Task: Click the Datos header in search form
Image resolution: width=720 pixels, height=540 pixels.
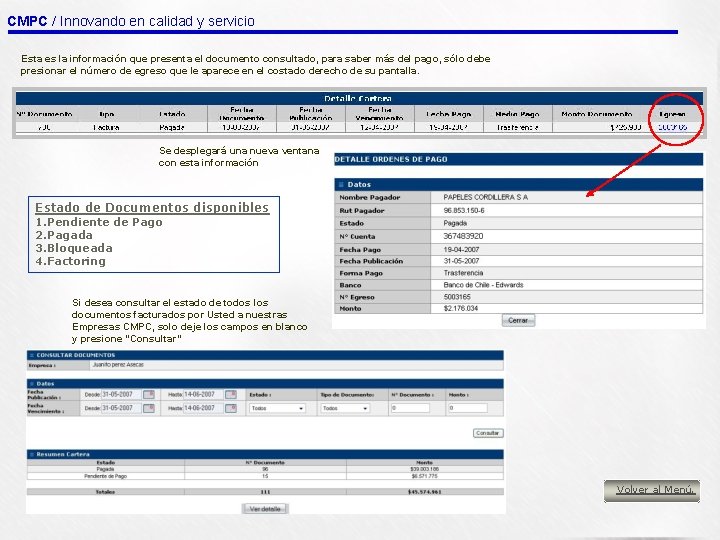Action: (x=265, y=383)
